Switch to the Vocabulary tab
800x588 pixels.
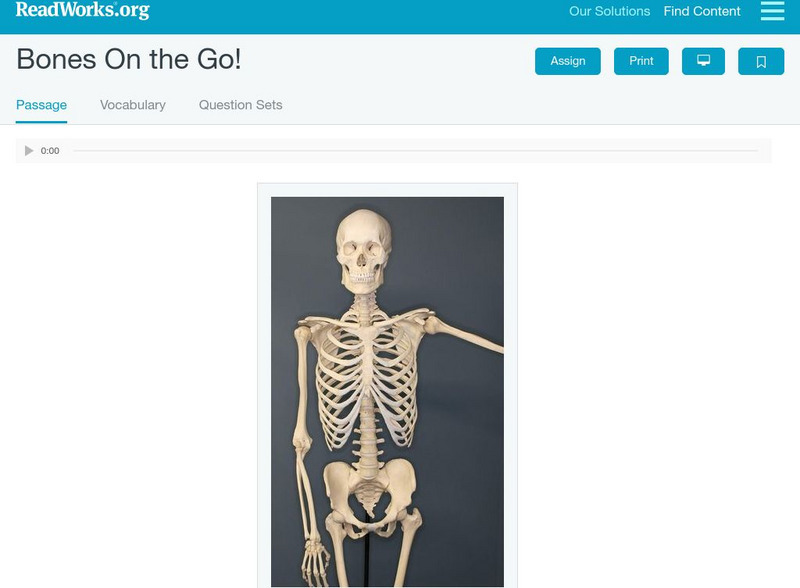pos(133,105)
